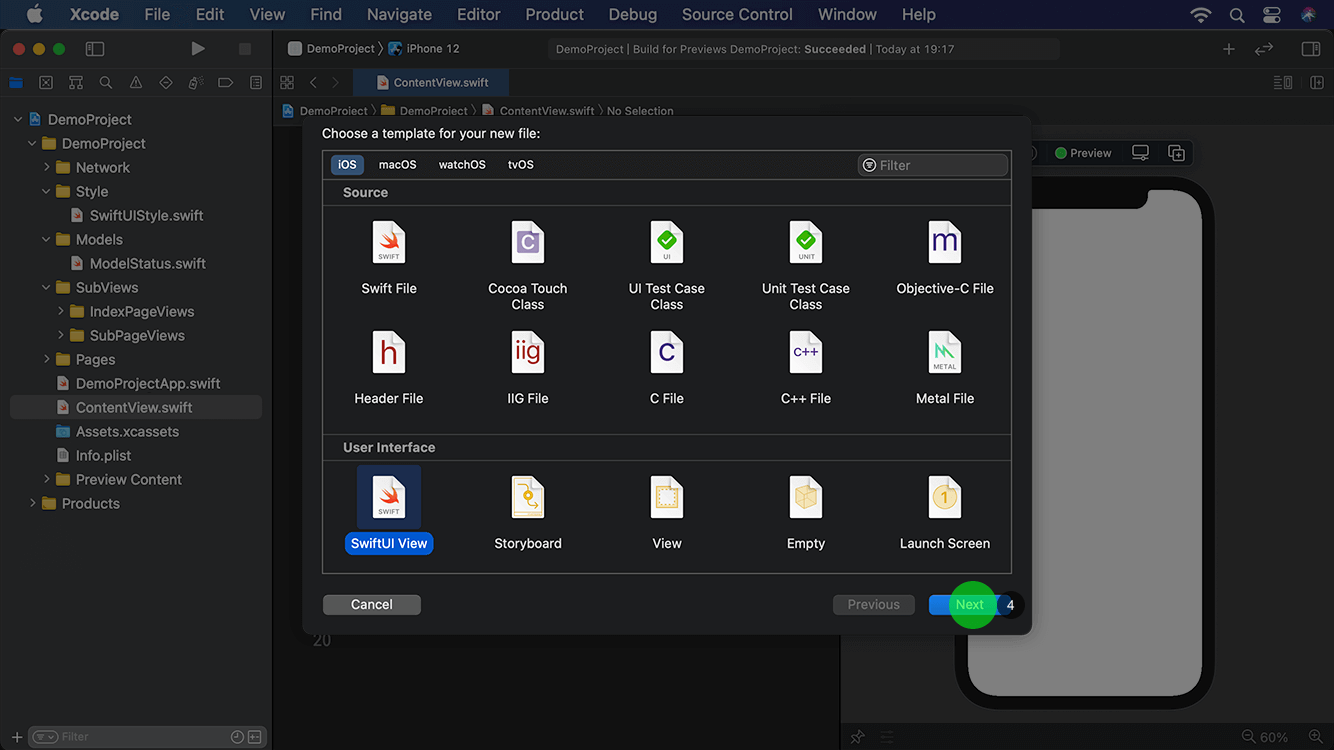Select the Swift File template
1334x750 pixels.
pyautogui.click(x=389, y=258)
